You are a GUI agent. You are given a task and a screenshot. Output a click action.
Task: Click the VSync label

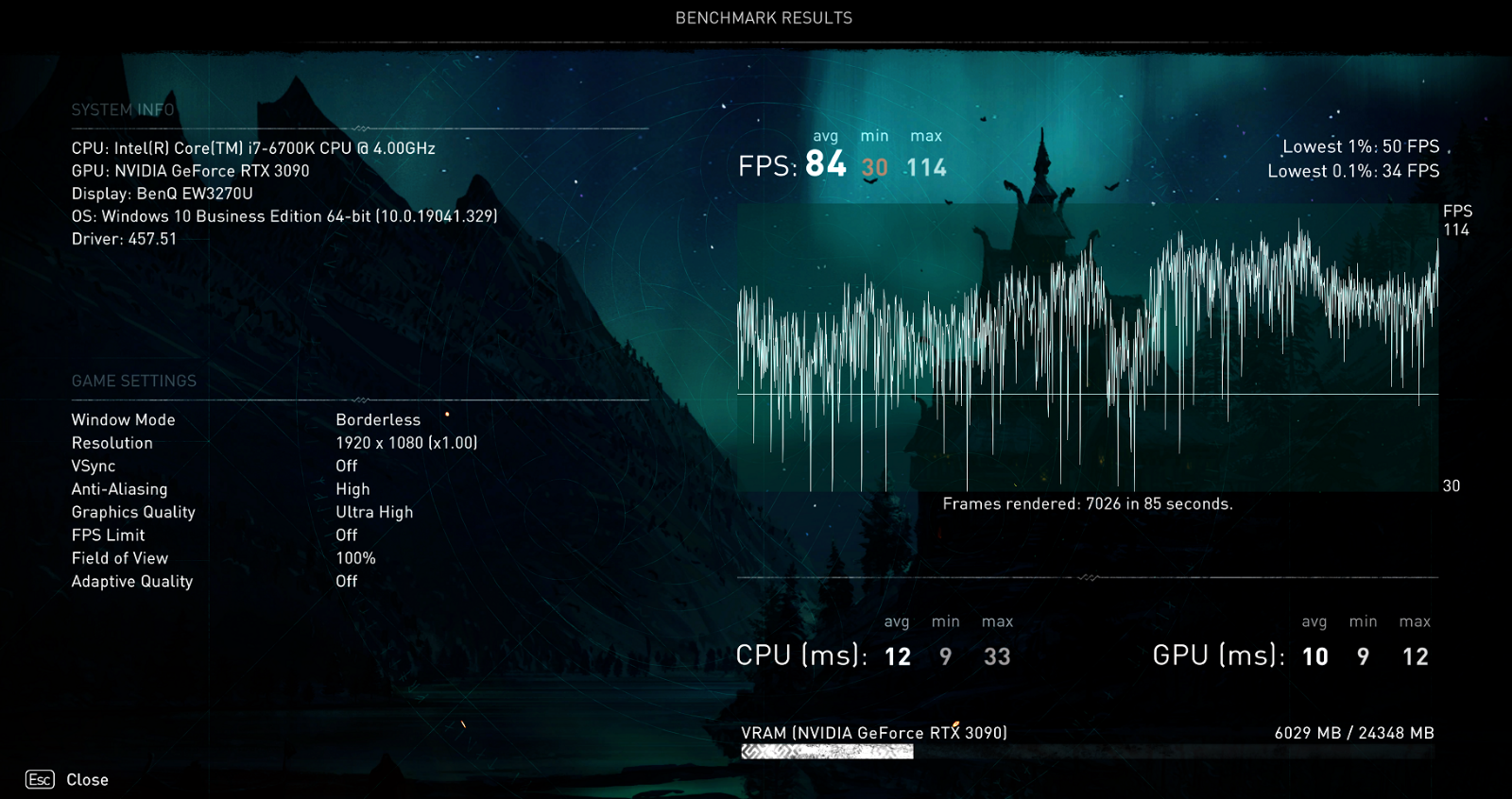(x=94, y=467)
